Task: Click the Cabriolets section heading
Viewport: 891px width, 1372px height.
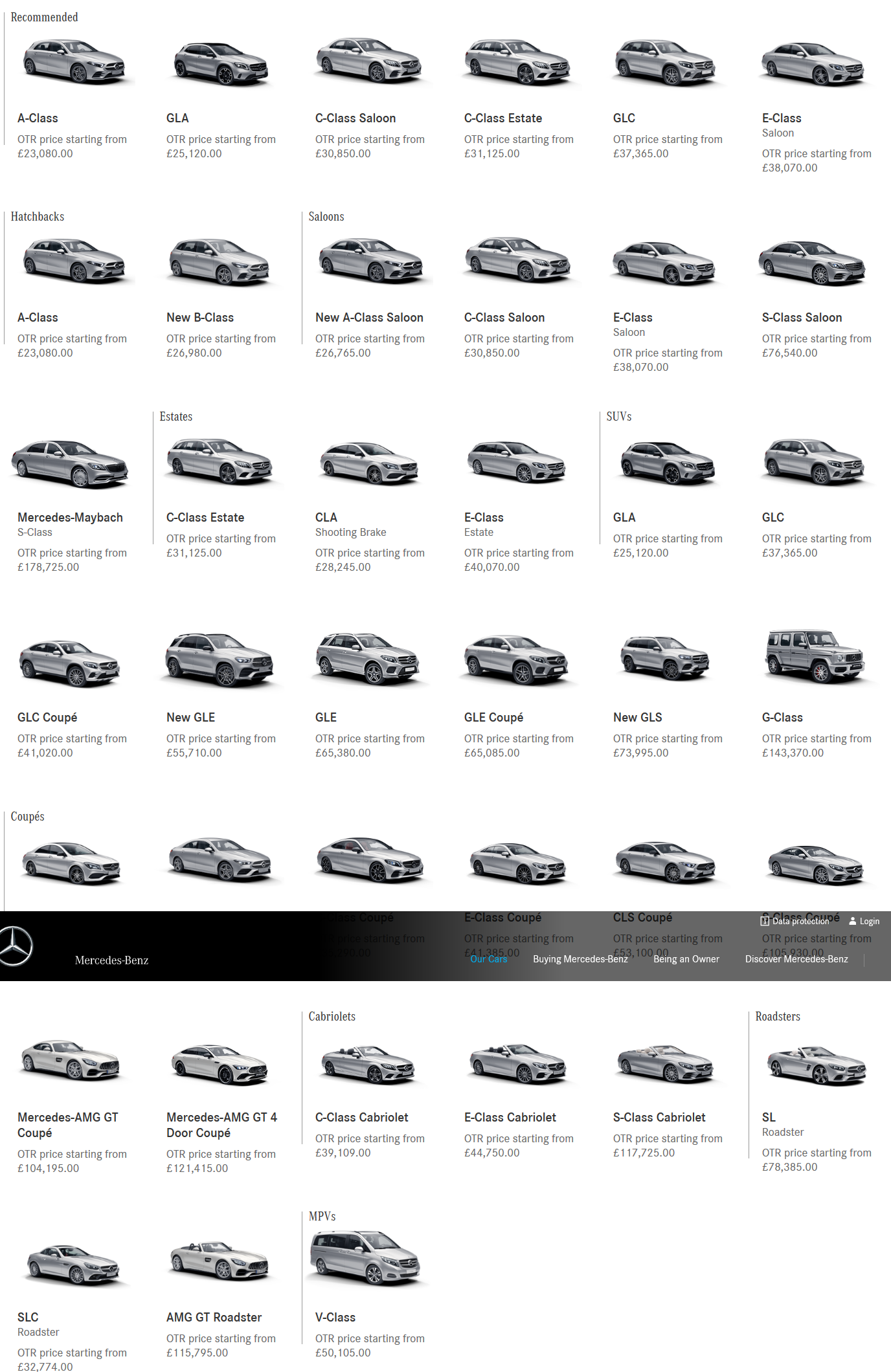Action: point(332,1017)
